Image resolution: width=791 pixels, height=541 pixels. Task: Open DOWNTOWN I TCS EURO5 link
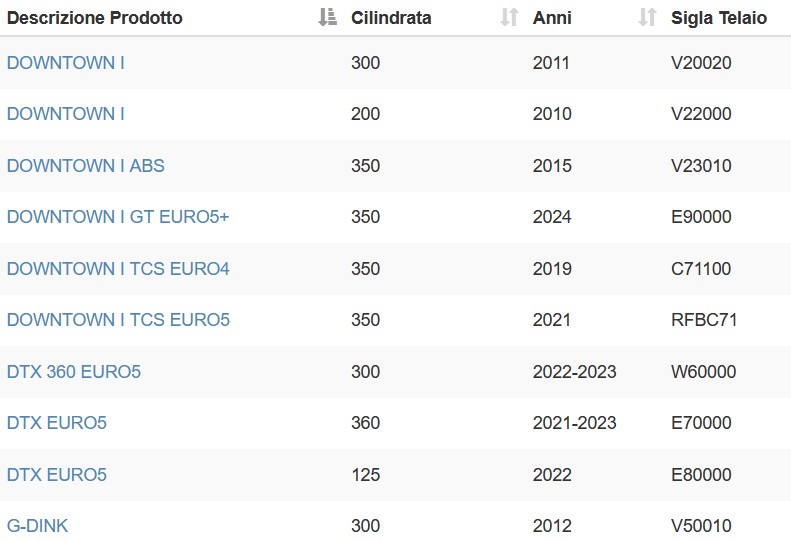tap(118, 319)
